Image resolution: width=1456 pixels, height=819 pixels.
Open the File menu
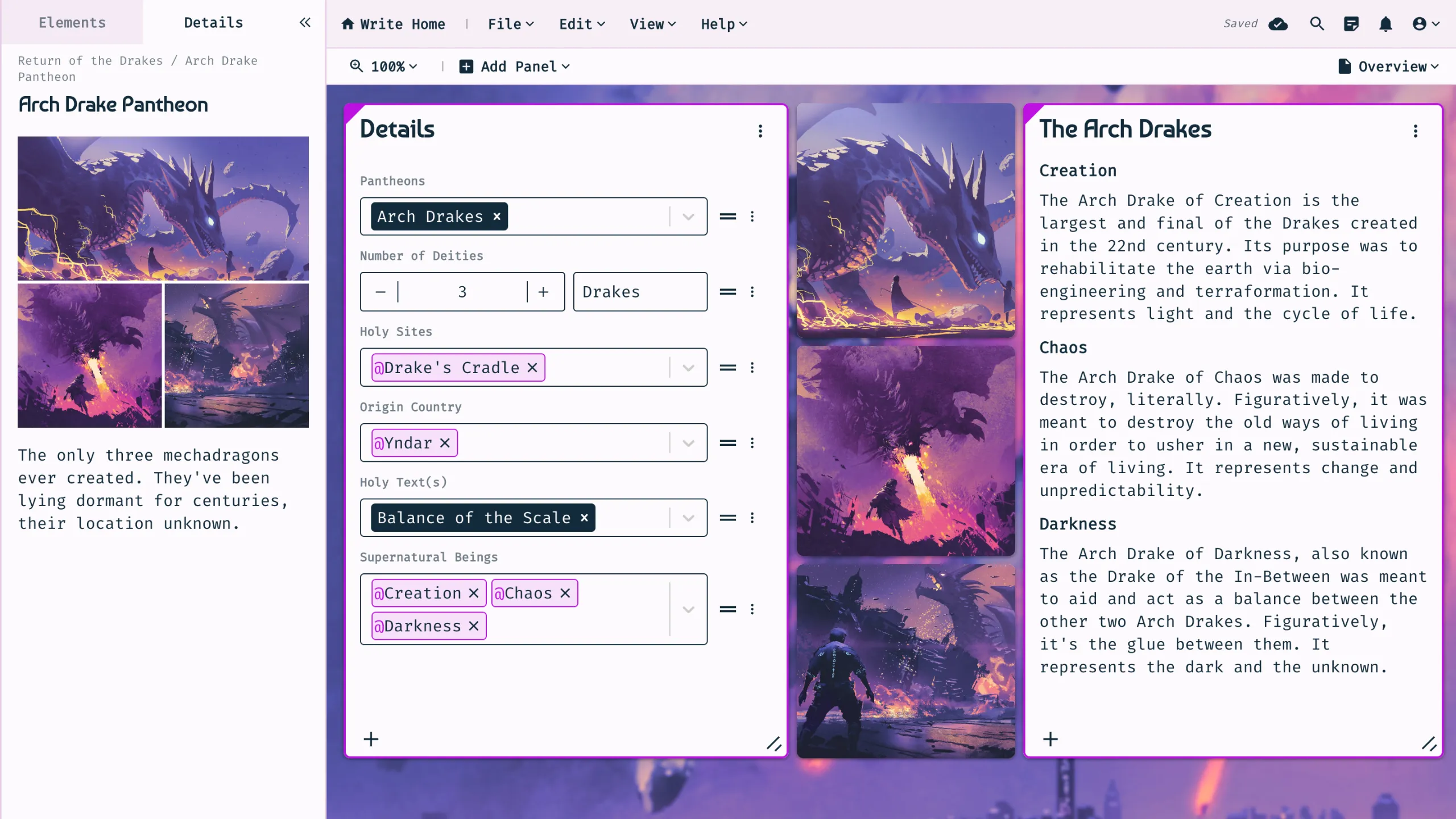click(511, 24)
